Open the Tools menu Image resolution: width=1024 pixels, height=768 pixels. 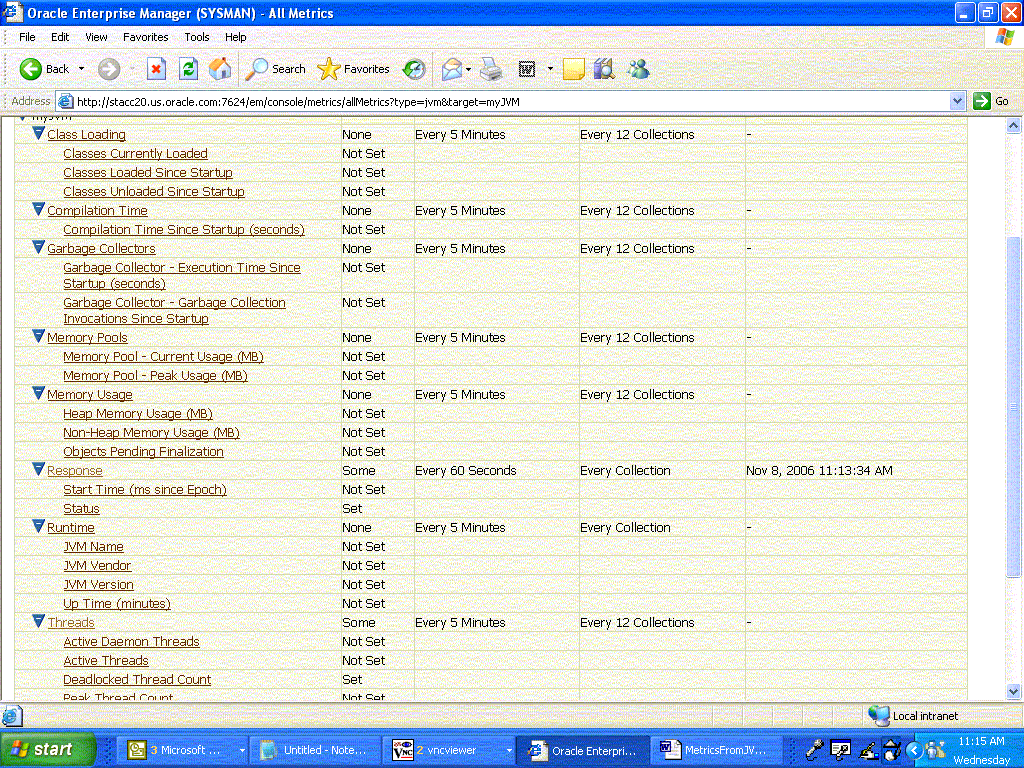pos(197,37)
